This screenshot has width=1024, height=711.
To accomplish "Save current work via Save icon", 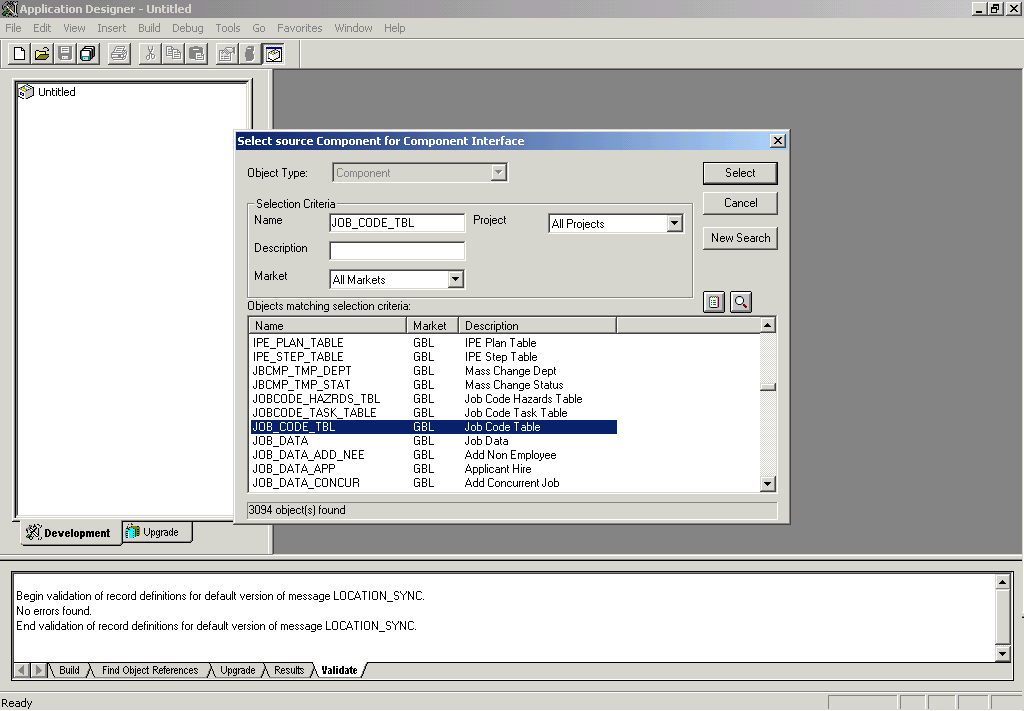I will (x=64, y=53).
